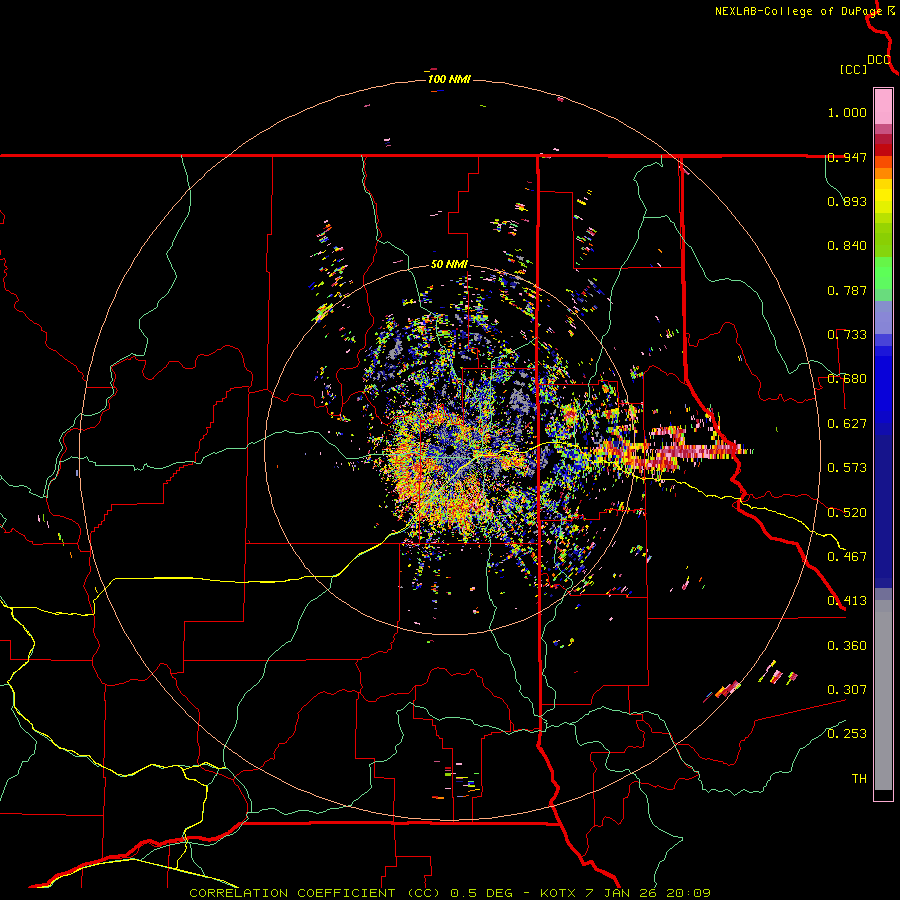
Task: Pick the dark red color bar segment
Action: pyautogui.click(x=883, y=150)
